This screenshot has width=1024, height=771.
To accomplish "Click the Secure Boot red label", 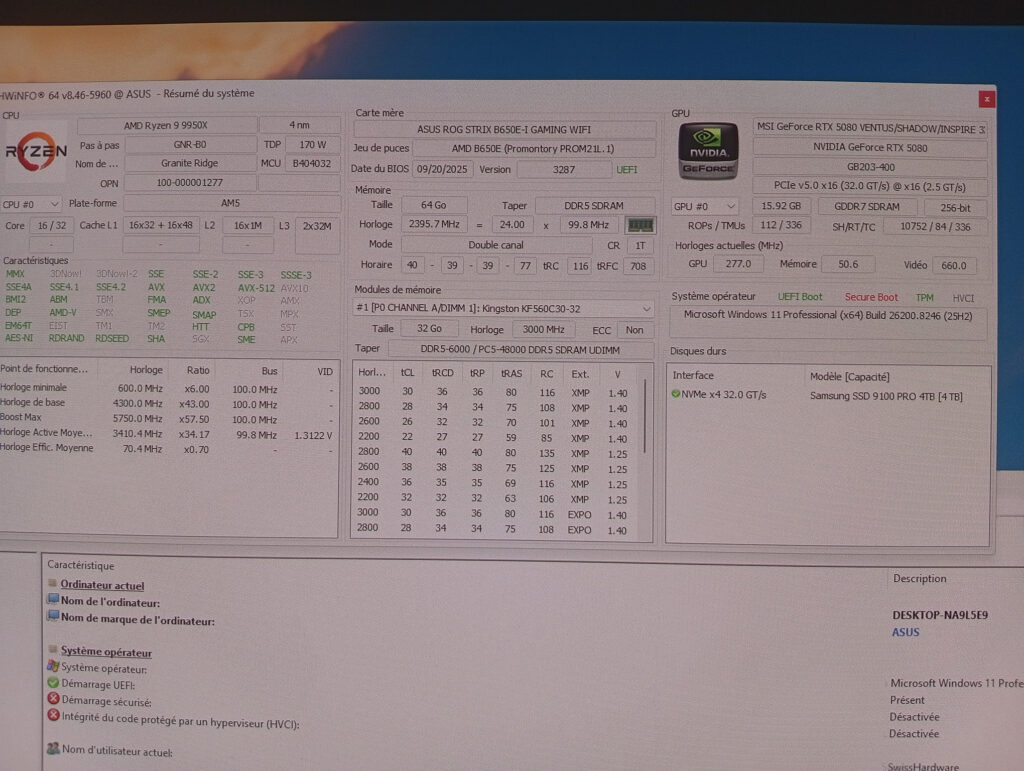I will [x=871, y=297].
